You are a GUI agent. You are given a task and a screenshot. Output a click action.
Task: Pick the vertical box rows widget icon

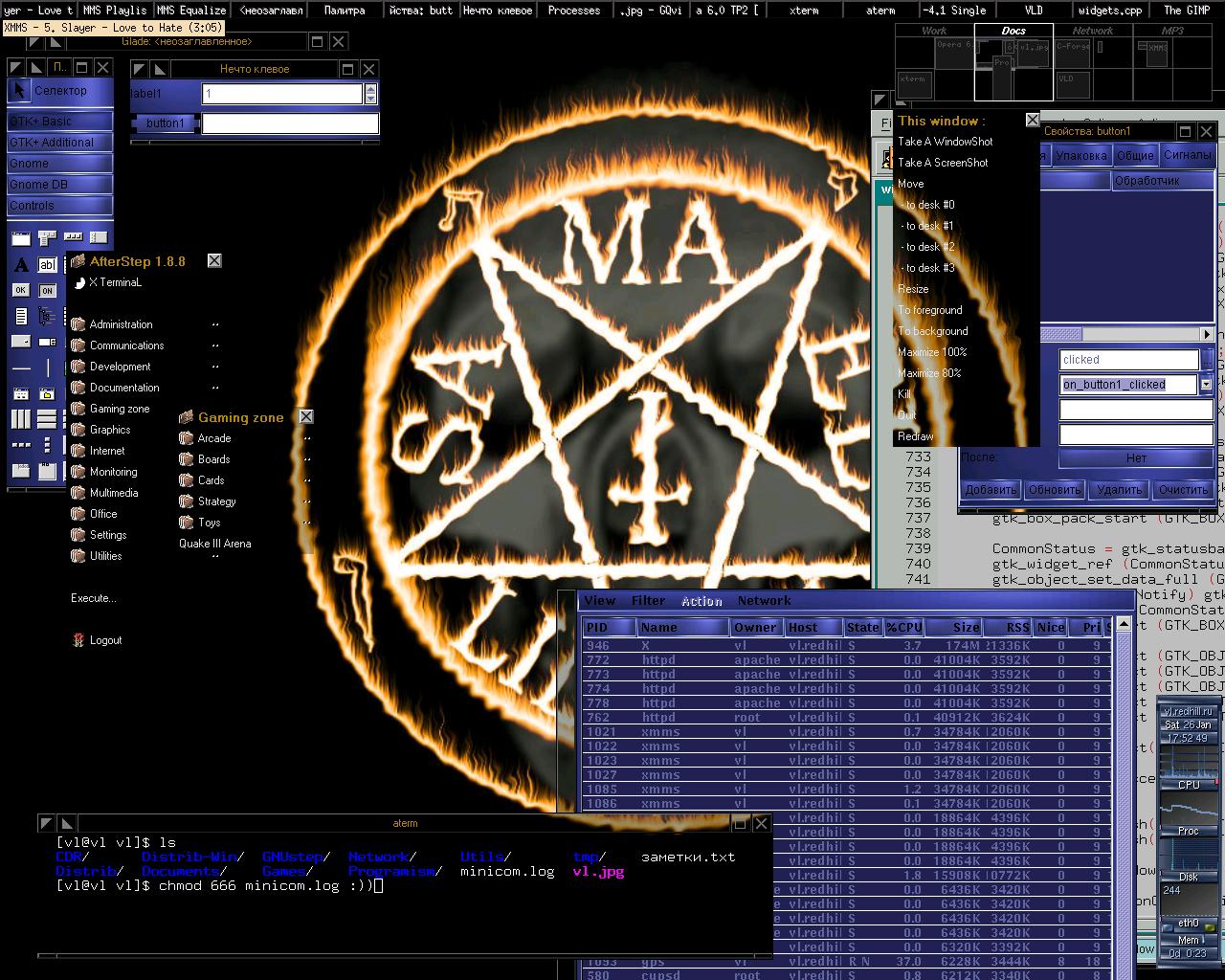coord(47,419)
